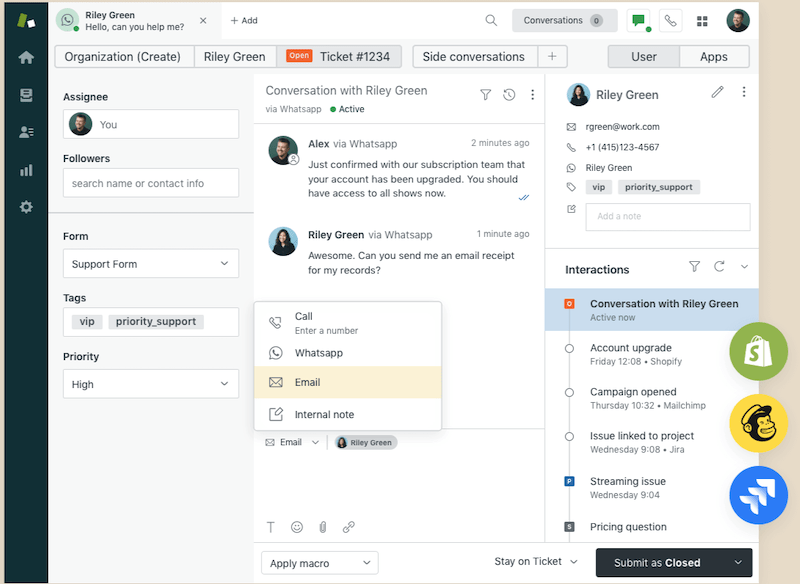Expand the Apply macro dropdown
Image resolution: width=800 pixels, height=584 pixels.
[x=319, y=563]
